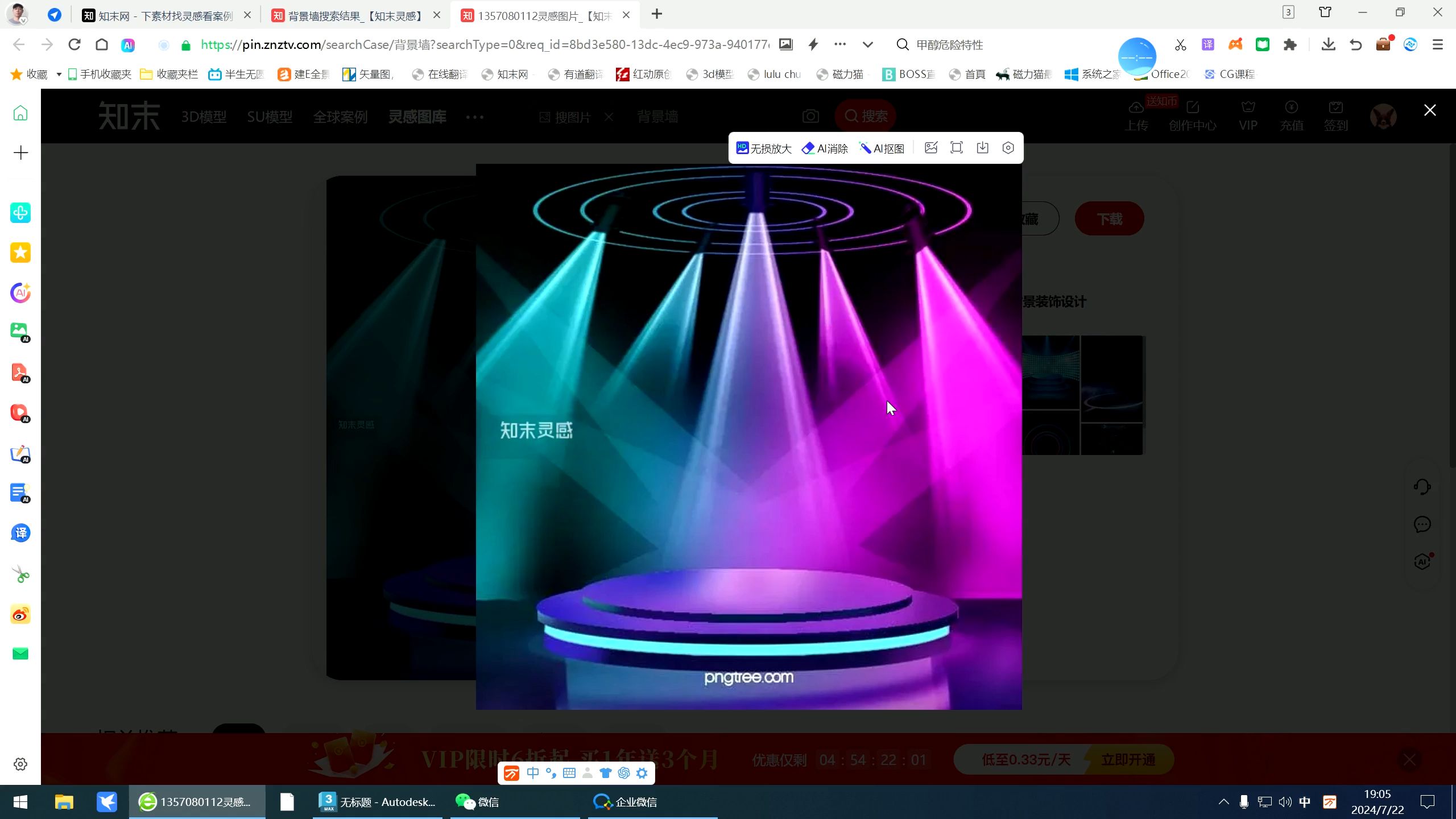Click the customer service headset icon
The width and height of the screenshot is (1456, 819).
tap(1422, 487)
